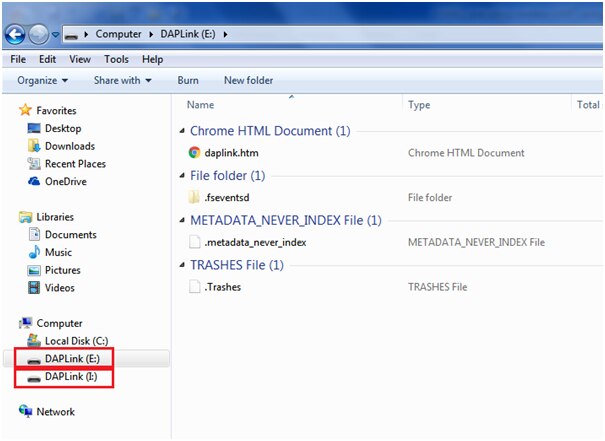Click the DAPLink (I:) drive icon in sidebar
605x441 pixels.
[x=34, y=378]
